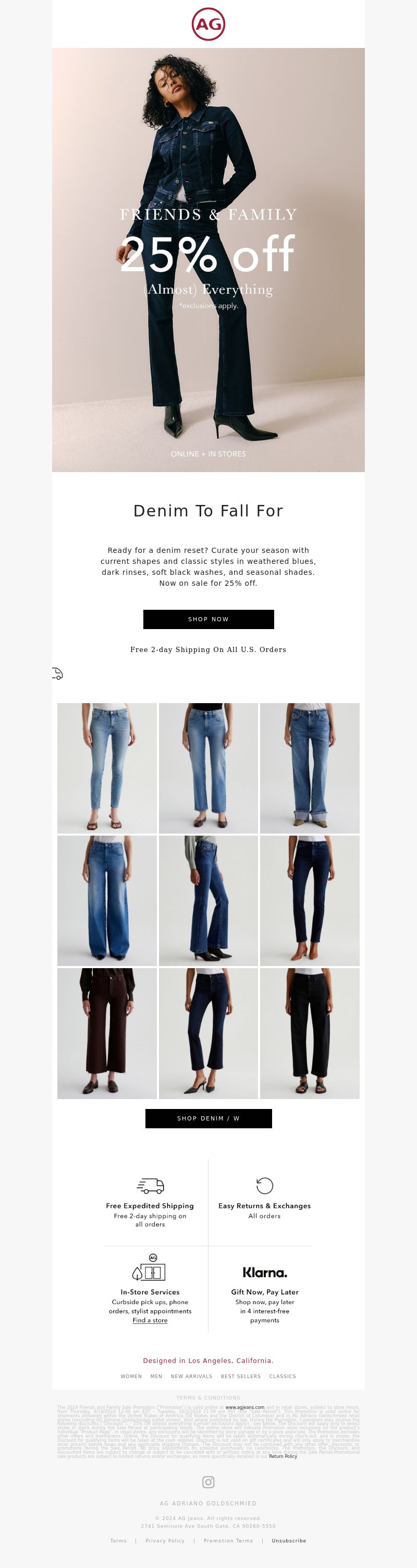Click the small delivery icon below the shipping text
Image resolution: width=417 pixels, height=1568 pixels.
57,673
